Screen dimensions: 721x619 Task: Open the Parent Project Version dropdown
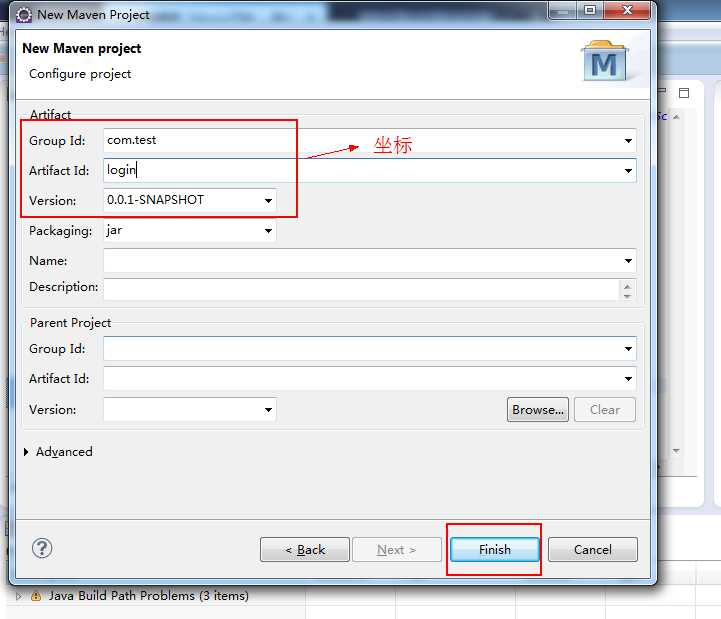268,409
